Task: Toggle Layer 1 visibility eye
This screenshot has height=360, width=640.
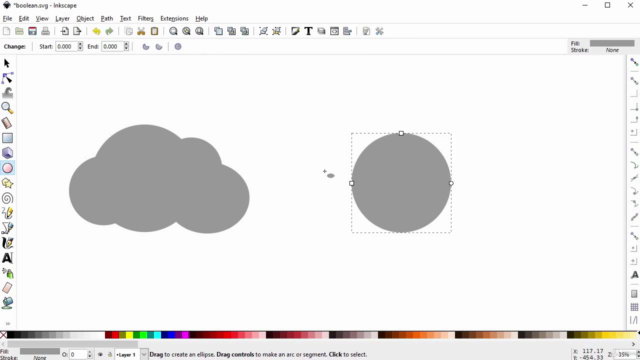Action: coord(100,355)
